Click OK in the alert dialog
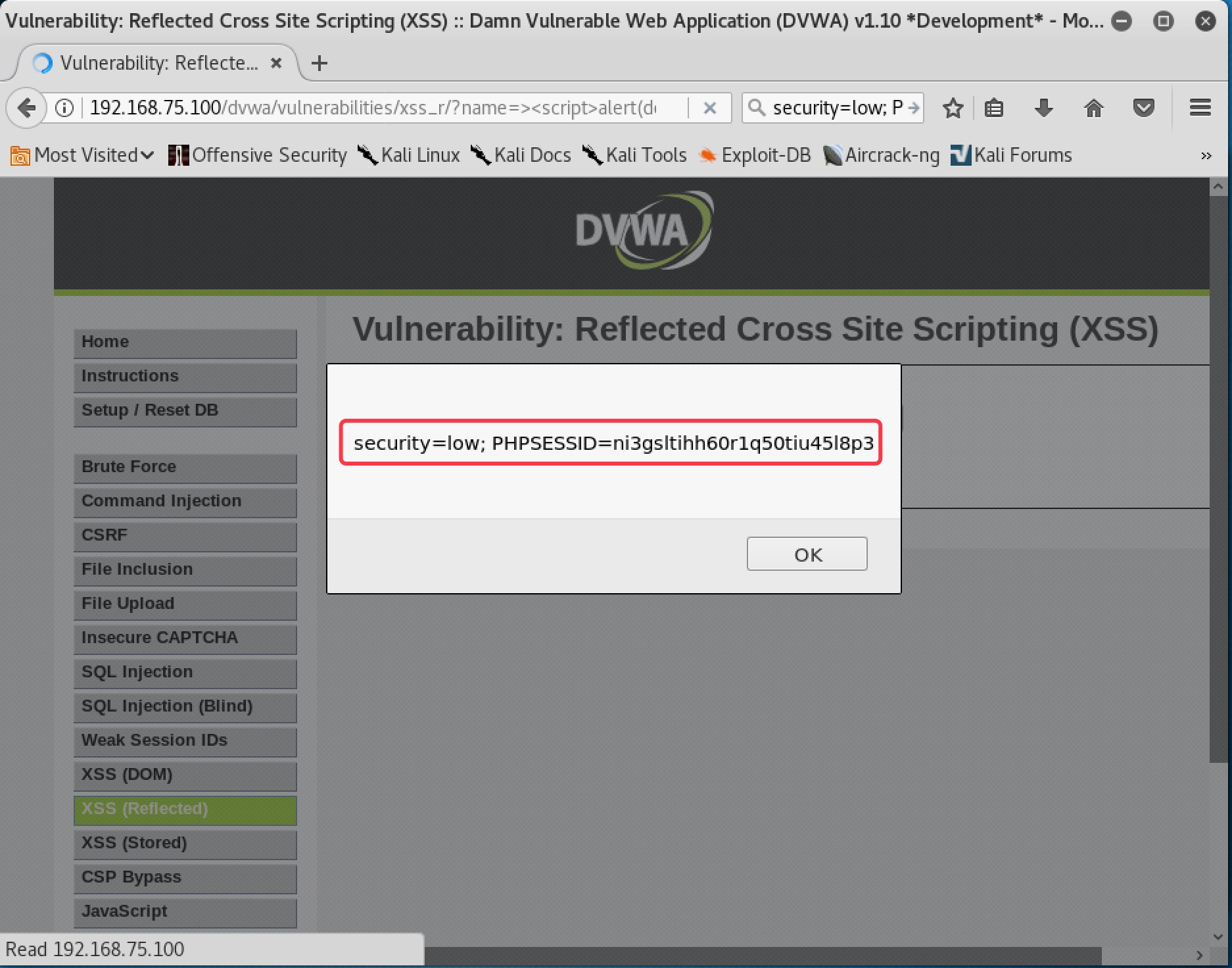The height and width of the screenshot is (968, 1232). click(807, 554)
